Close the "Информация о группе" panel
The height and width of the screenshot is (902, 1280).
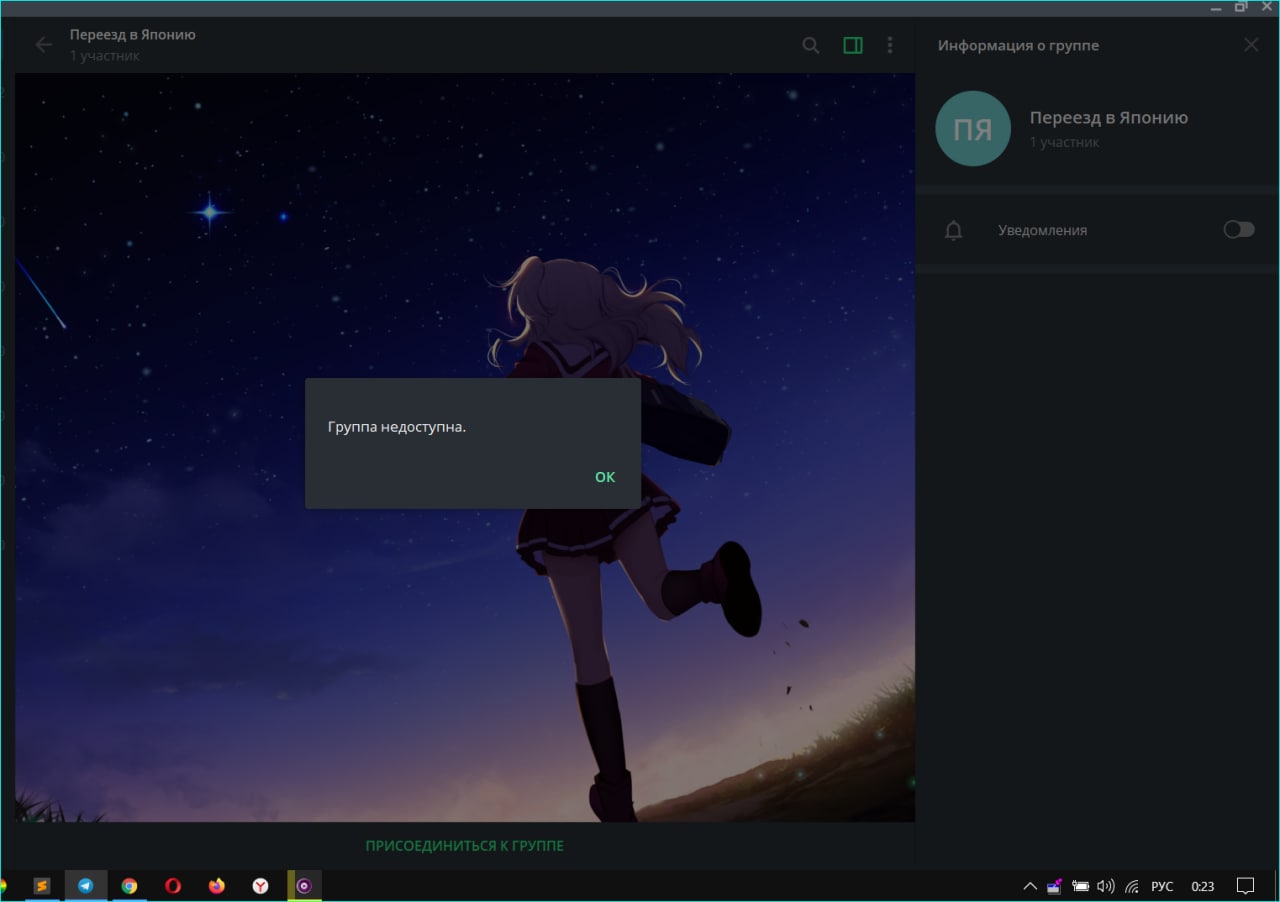1251,45
